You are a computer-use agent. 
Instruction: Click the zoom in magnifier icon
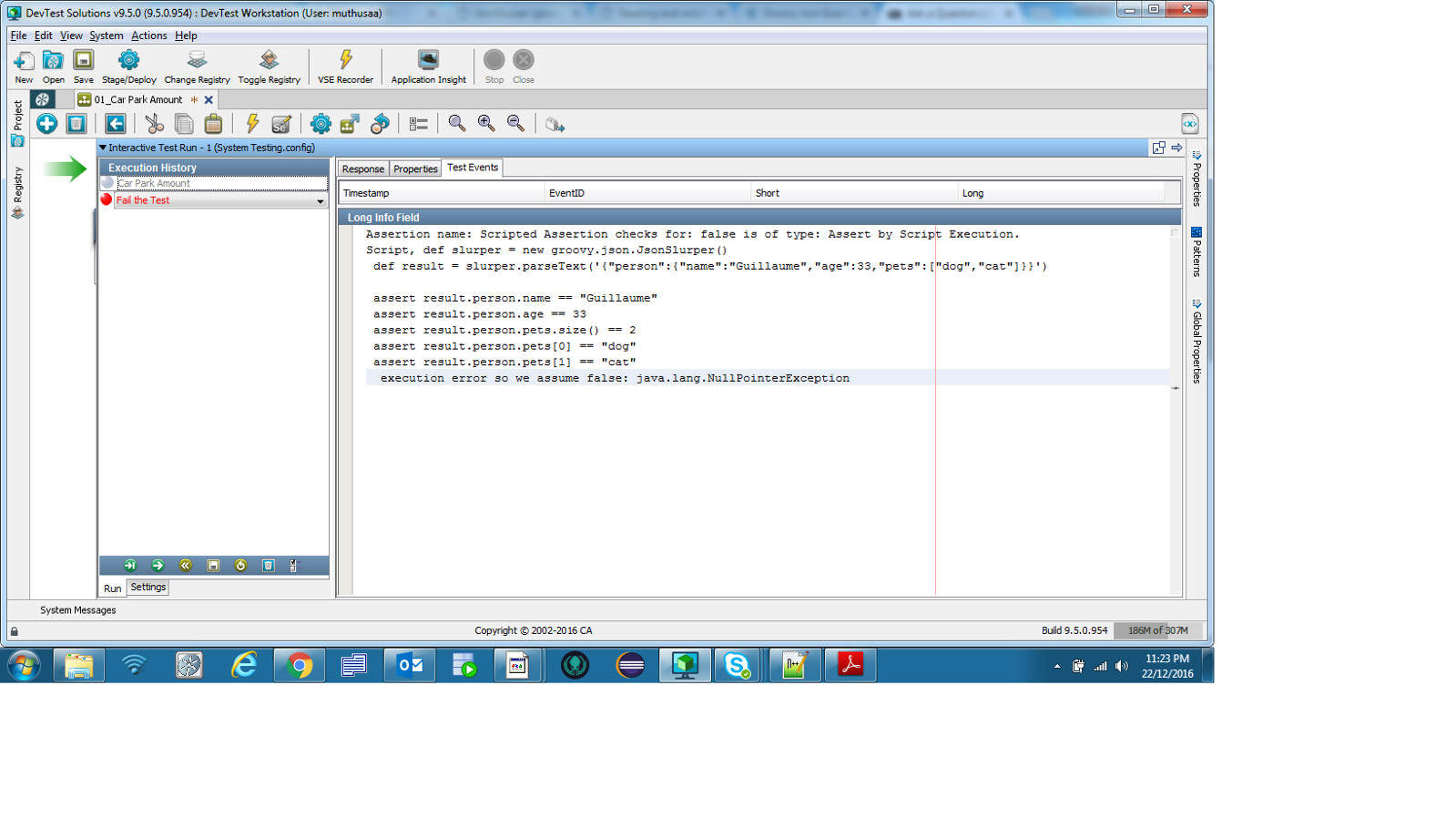486,124
